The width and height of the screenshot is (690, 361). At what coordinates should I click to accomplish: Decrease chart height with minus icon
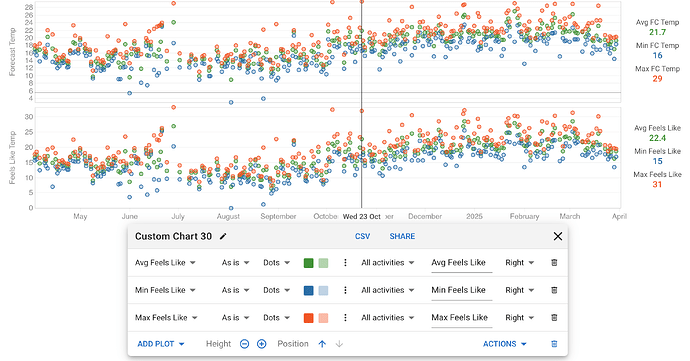245,344
